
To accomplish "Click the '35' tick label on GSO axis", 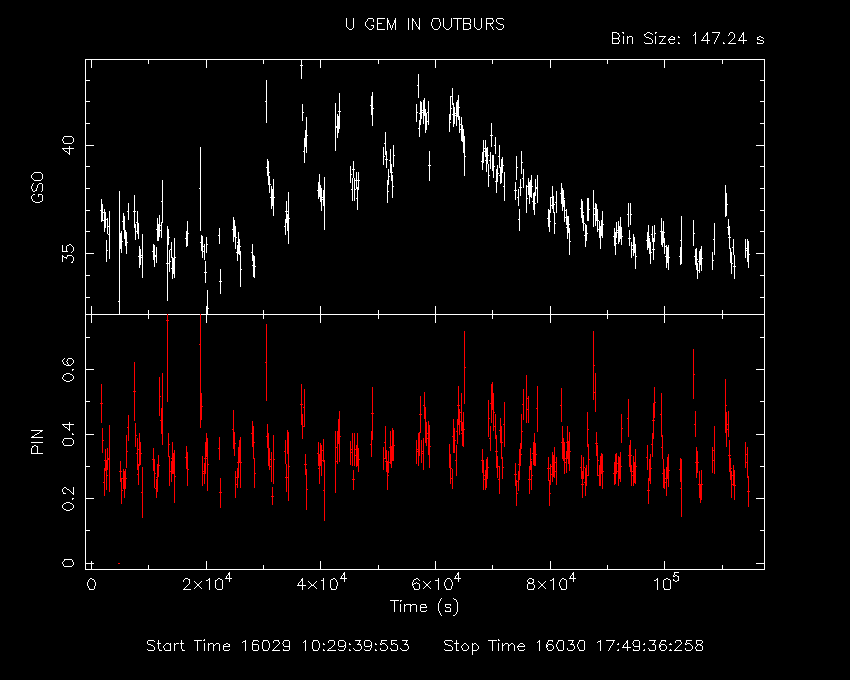I will (x=68, y=253).
